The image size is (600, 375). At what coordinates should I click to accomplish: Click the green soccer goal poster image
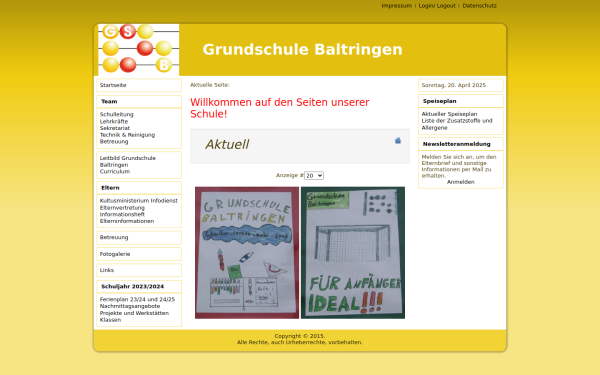353,253
